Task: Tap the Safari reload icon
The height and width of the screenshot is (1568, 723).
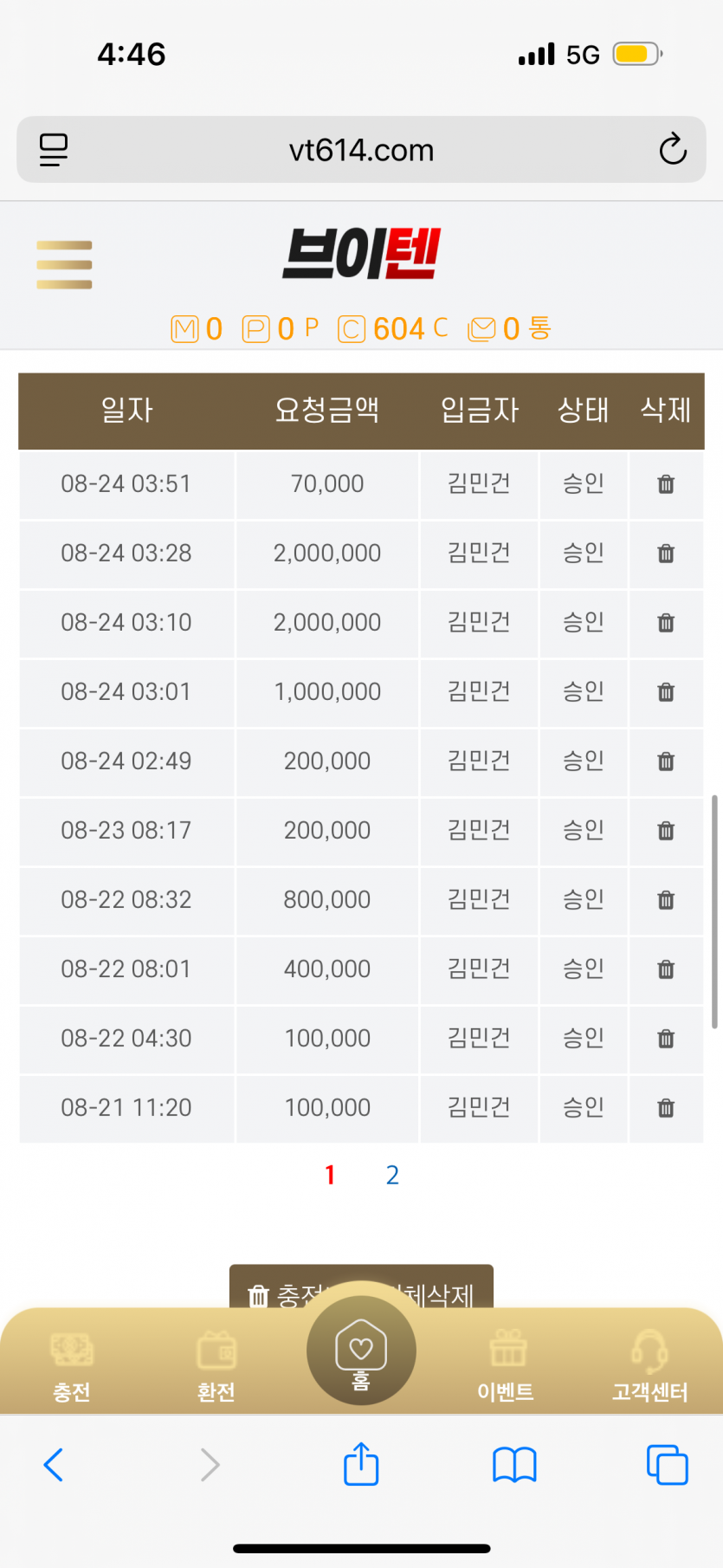Action: coord(673,150)
